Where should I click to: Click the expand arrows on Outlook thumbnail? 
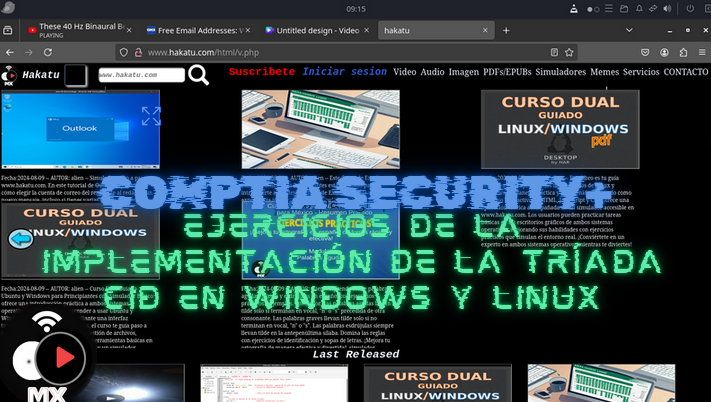[151, 116]
